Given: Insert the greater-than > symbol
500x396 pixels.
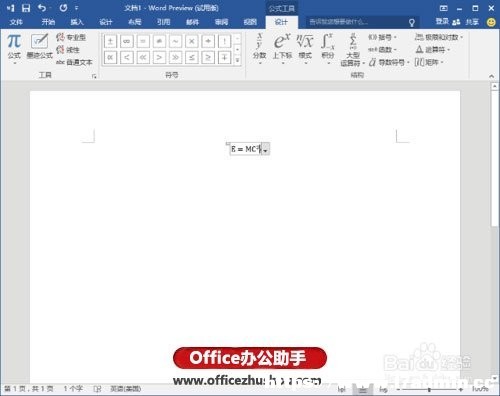Looking at the screenshot, I should click(159, 58).
